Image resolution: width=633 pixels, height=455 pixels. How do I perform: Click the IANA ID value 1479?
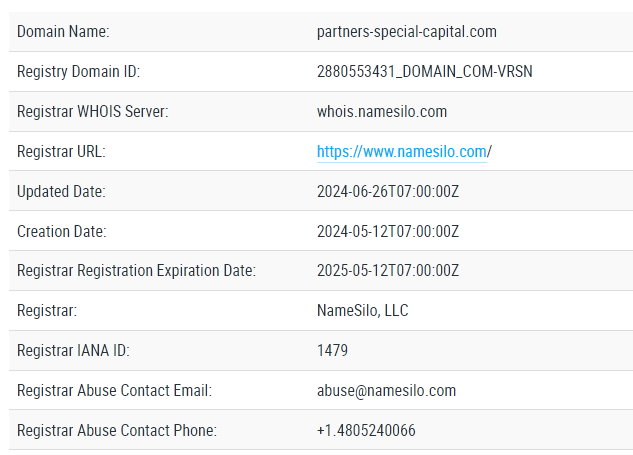(332, 351)
